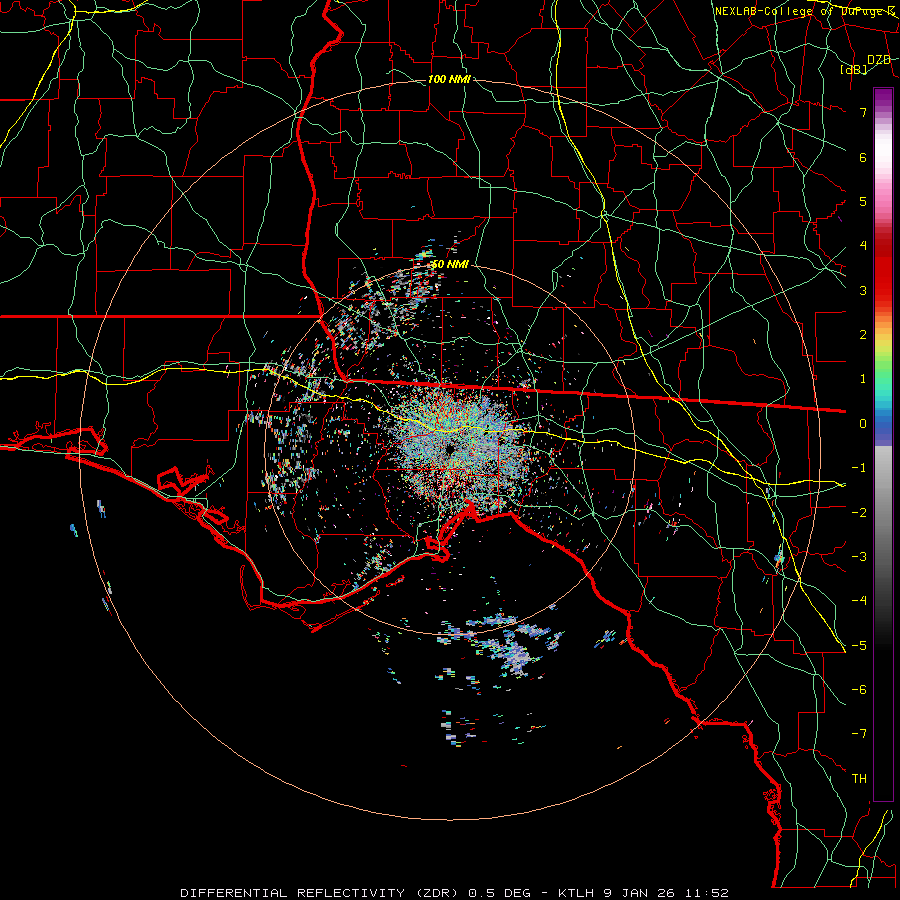Click the -5 dB value on the color scale

click(859, 645)
